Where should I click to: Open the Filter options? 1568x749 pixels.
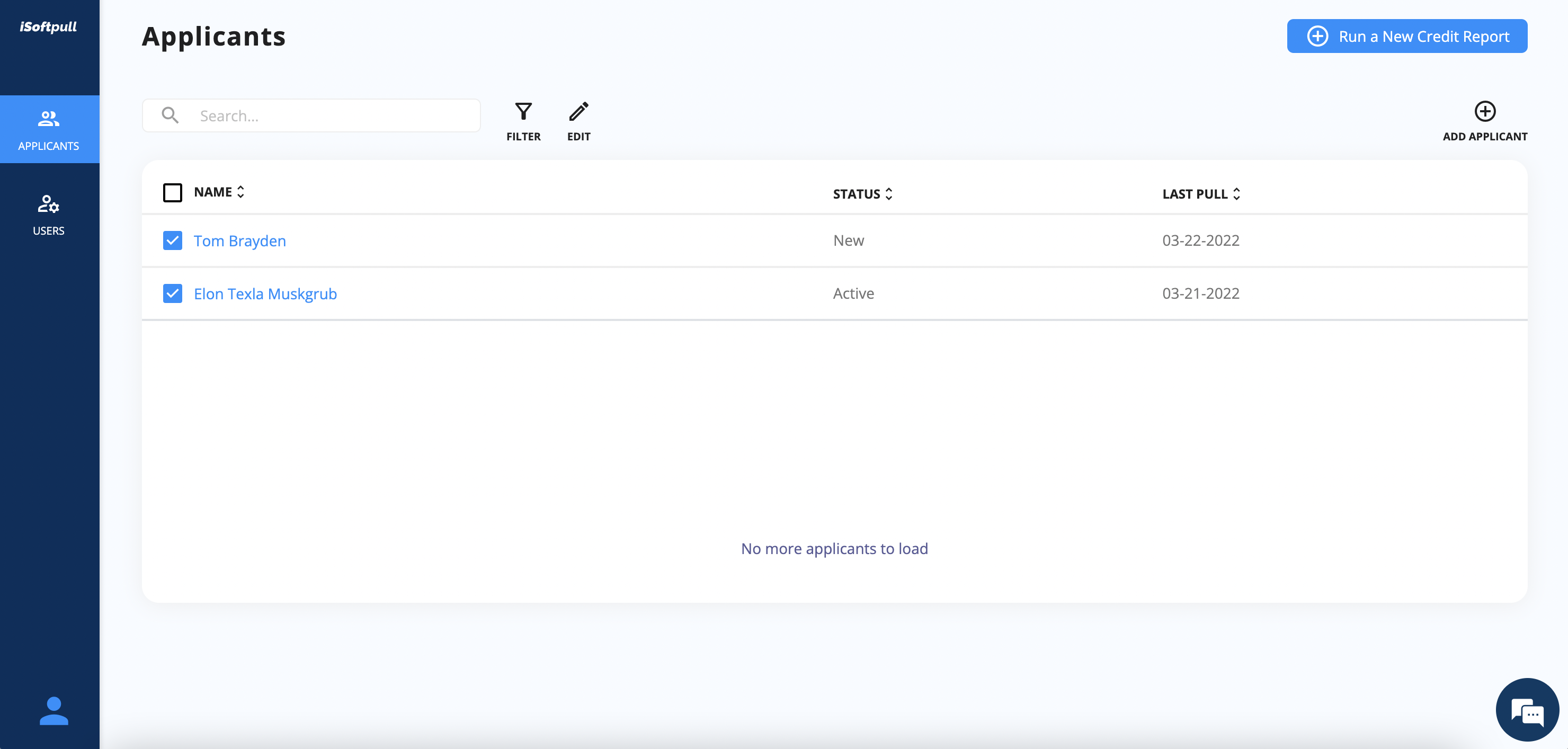[523, 120]
